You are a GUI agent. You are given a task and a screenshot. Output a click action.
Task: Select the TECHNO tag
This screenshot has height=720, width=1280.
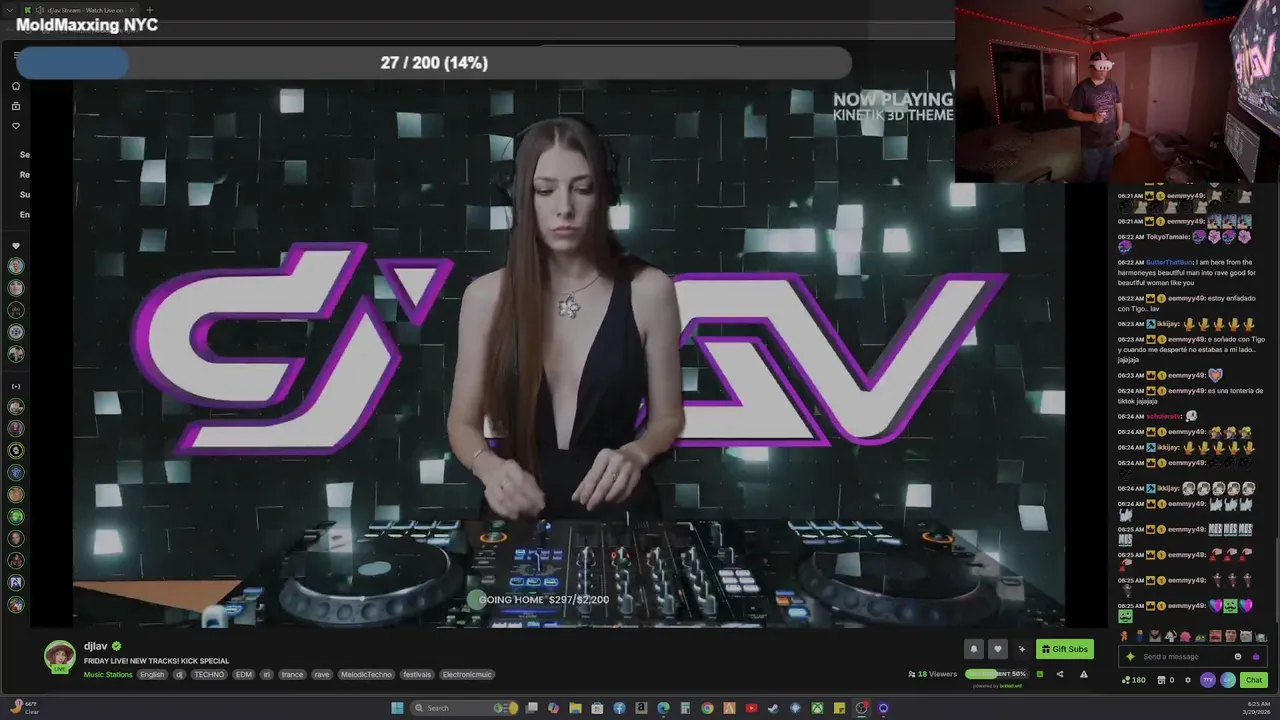pyautogui.click(x=209, y=675)
